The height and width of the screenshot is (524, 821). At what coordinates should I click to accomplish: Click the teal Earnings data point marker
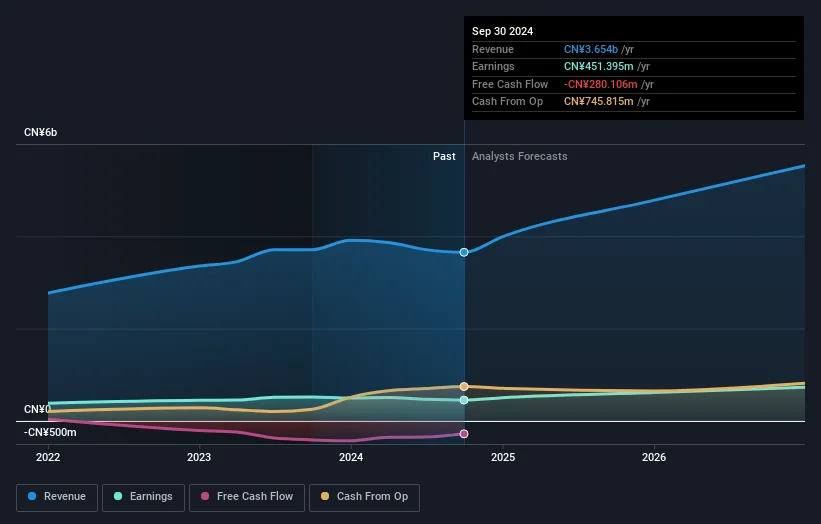464,400
